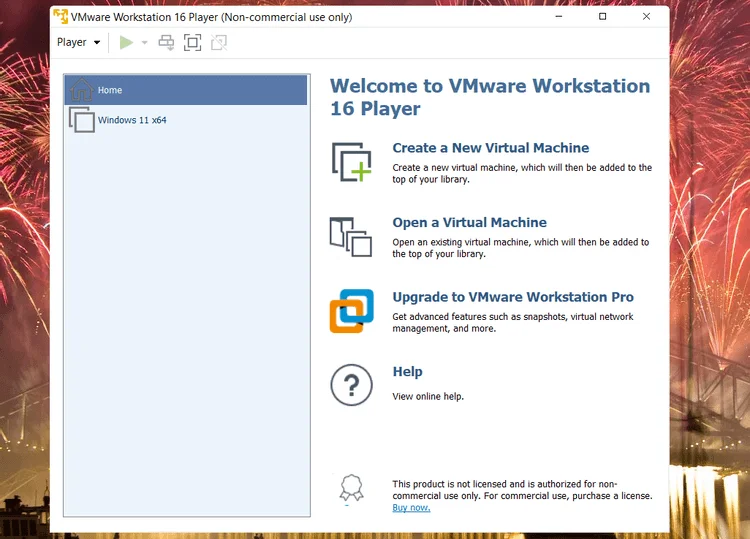Open Create a New Virtual Machine link
The height and width of the screenshot is (539, 750).
pos(491,148)
